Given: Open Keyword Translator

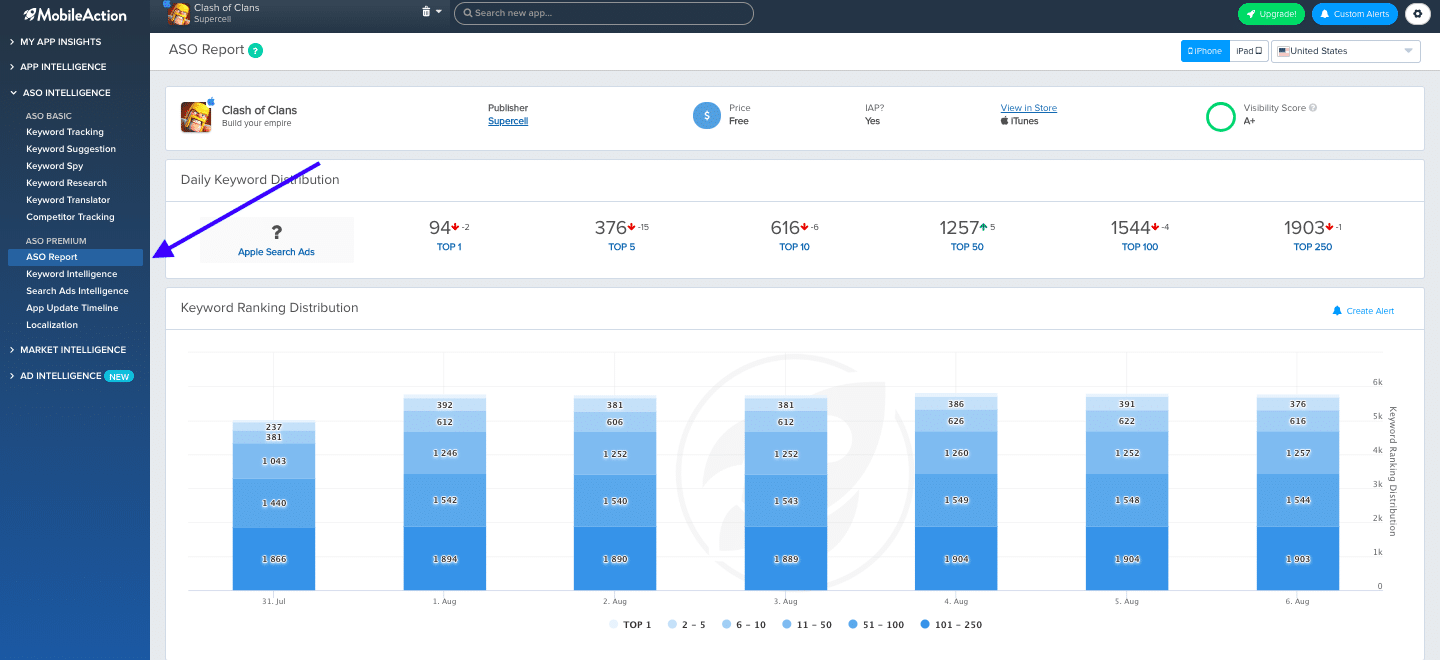Looking at the screenshot, I should click(68, 200).
